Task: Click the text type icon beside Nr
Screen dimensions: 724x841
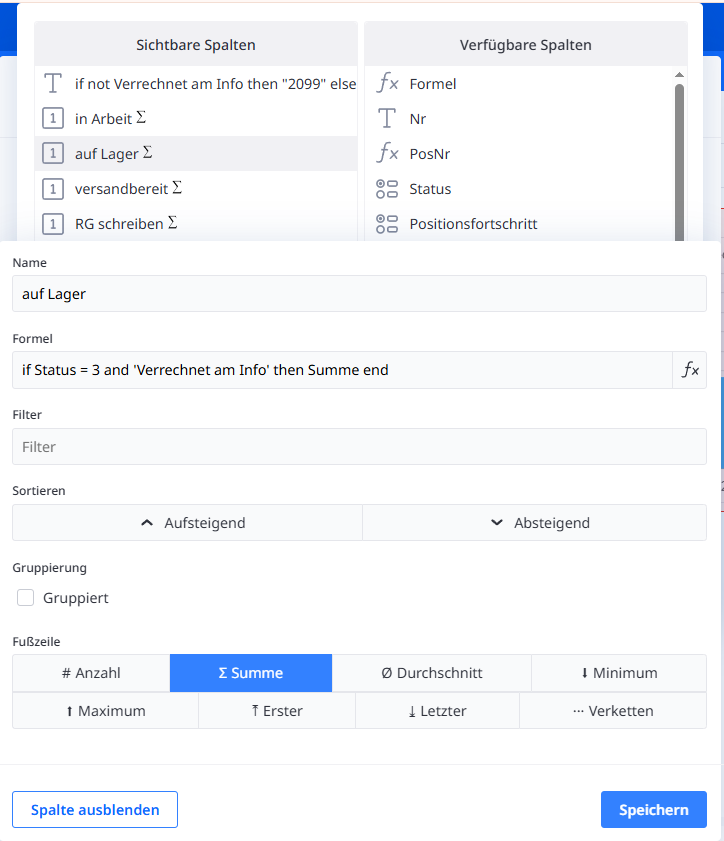Action: [387, 119]
